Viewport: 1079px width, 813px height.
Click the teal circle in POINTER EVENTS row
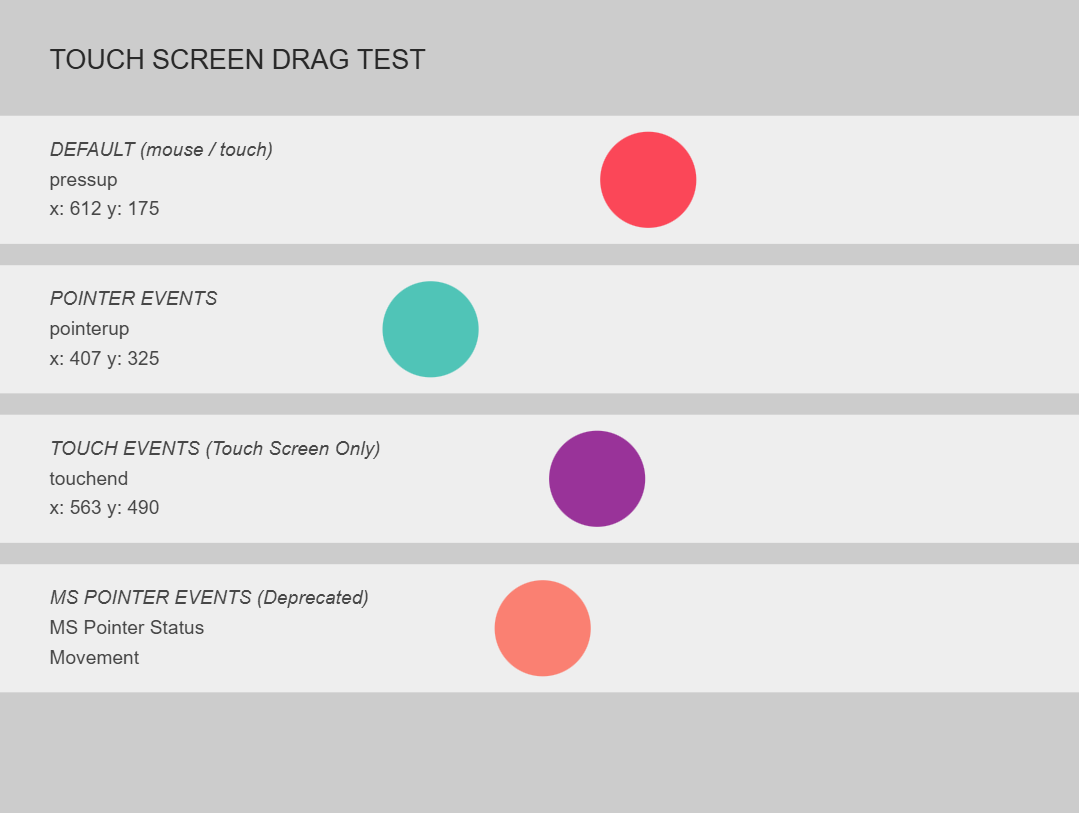pos(430,329)
